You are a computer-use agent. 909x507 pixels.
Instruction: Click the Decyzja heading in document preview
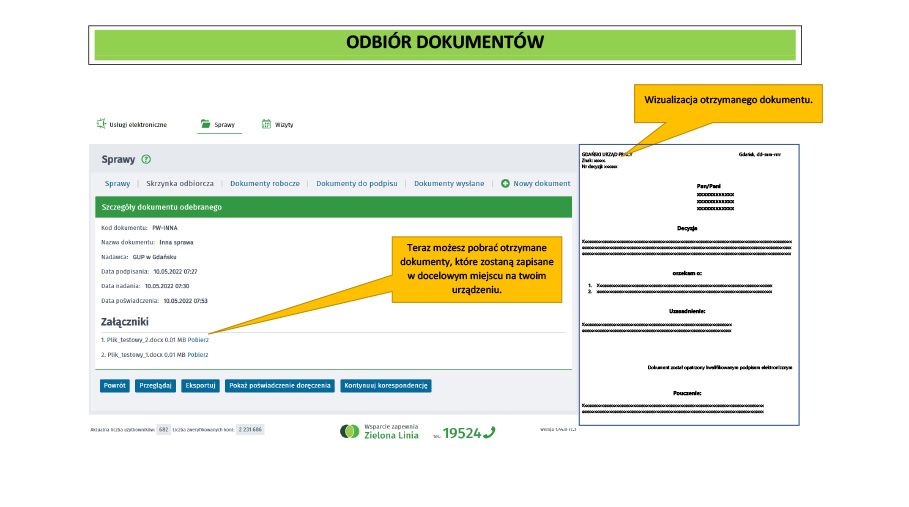click(687, 228)
